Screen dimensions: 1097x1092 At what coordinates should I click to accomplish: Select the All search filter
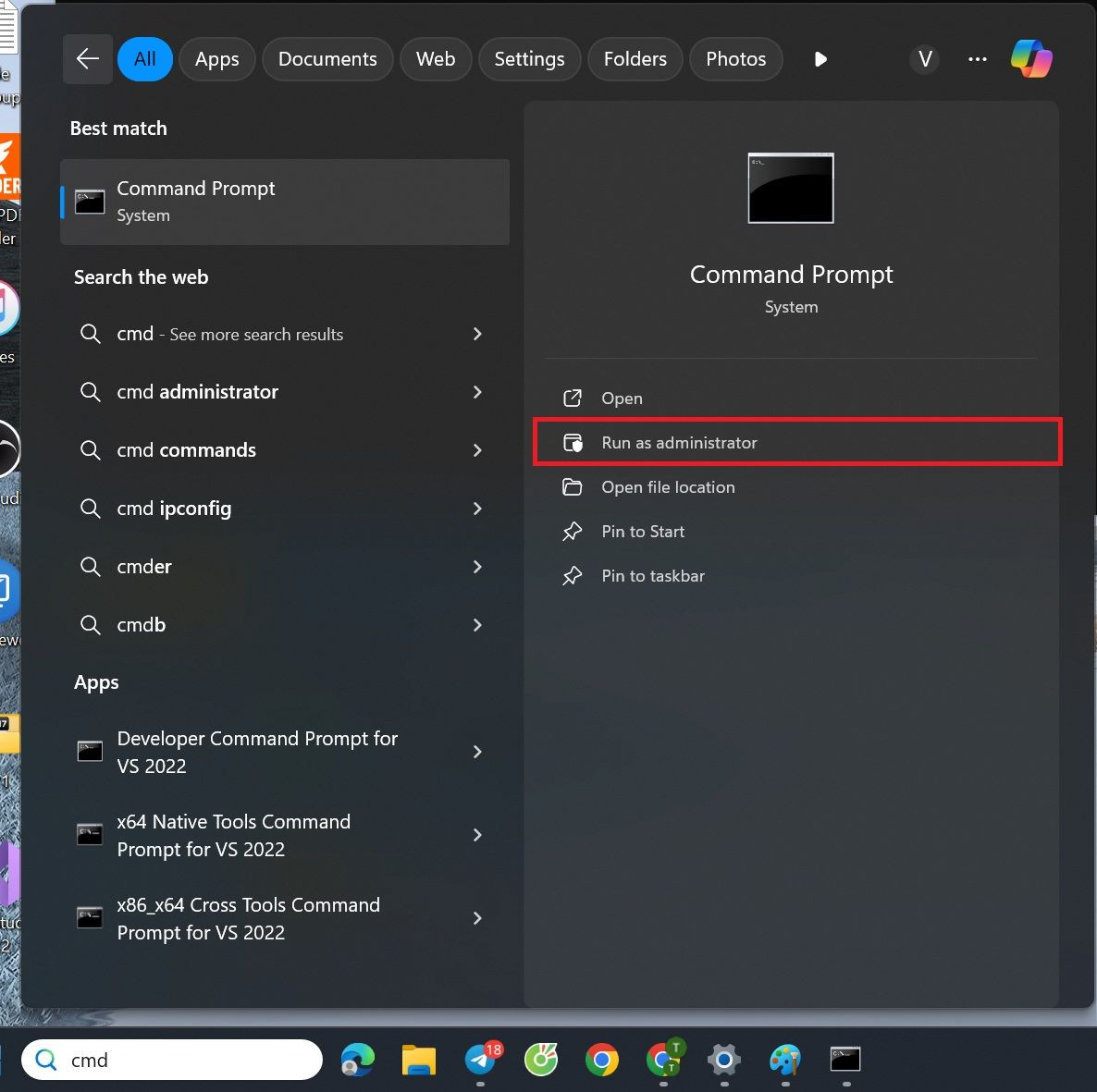pyautogui.click(x=144, y=58)
